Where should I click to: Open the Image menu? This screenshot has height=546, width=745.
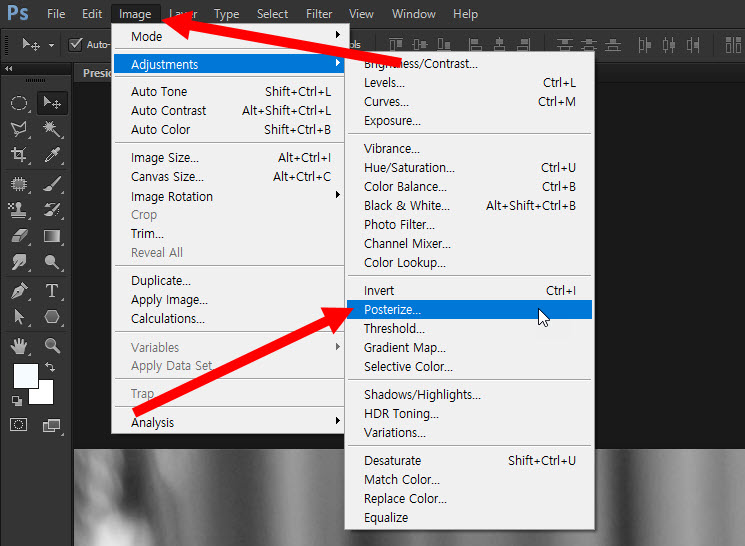[x=135, y=14]
